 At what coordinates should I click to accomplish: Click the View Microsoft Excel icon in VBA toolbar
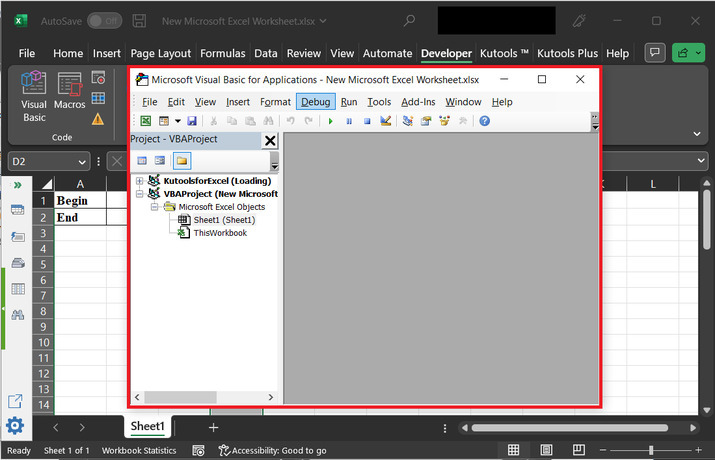pos(145,121)
